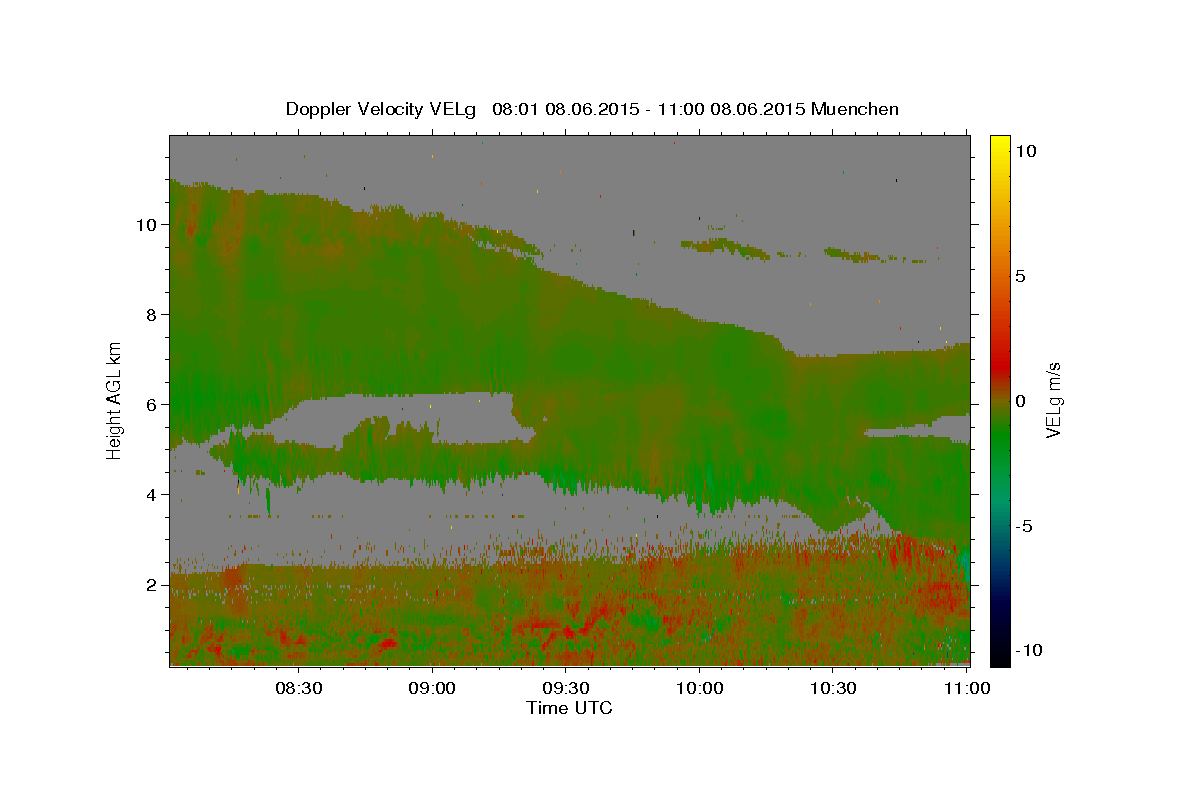Click the yellow top of the velocity colorbar
1200x800 pixels.
pos(1000,143)
